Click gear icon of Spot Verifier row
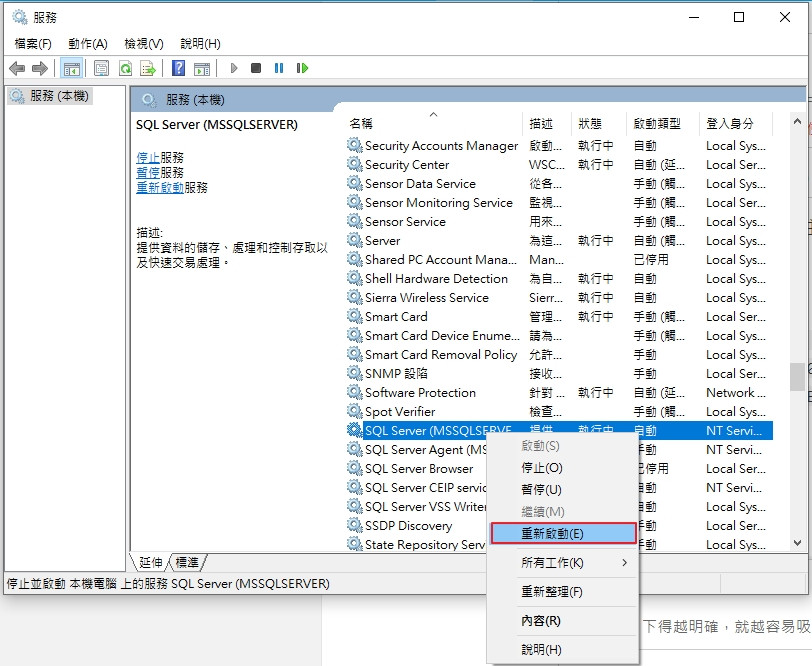812x666 pixels. pyautogui.click(x=355, y=411)
